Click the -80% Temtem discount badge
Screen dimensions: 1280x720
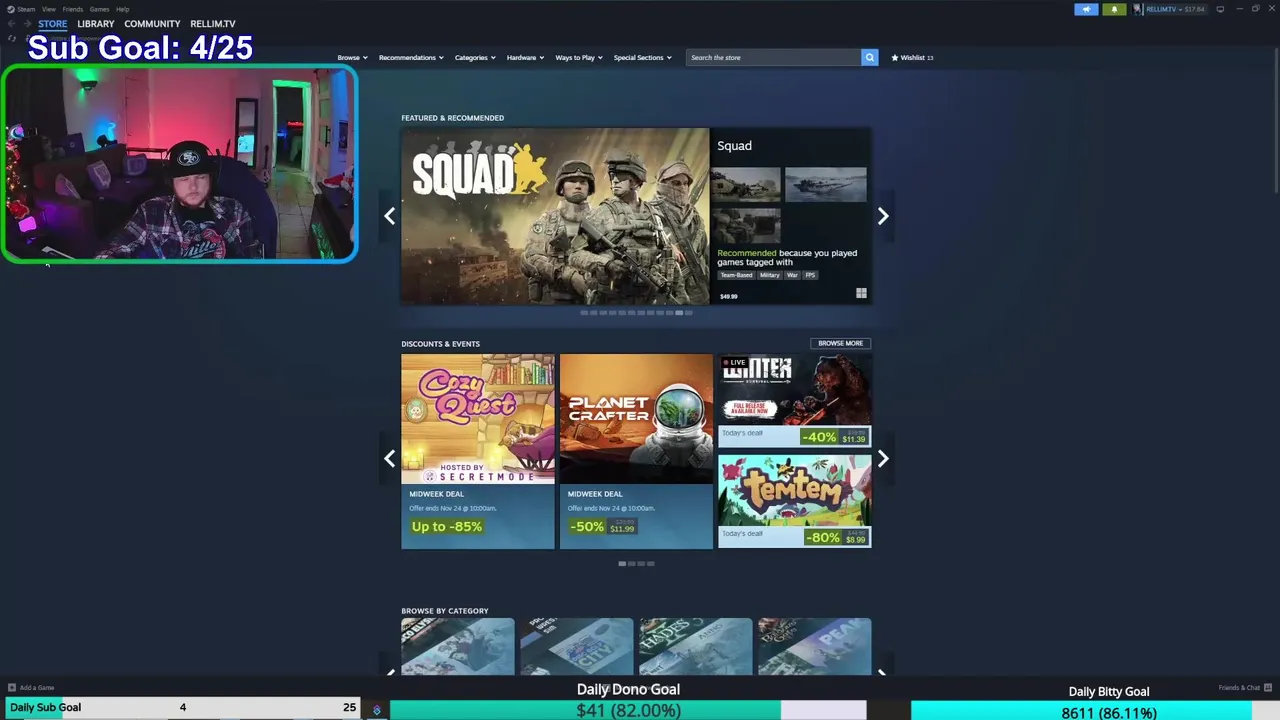coord(825,537)
